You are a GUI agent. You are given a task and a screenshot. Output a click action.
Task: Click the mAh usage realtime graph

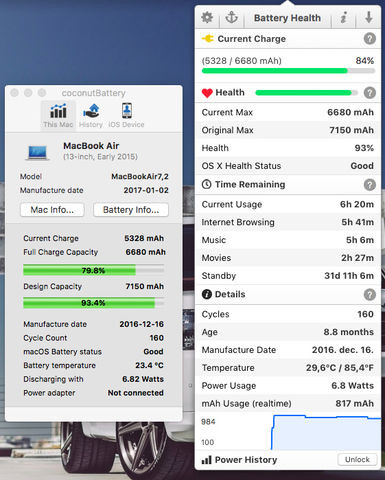(x=288, y=432)
